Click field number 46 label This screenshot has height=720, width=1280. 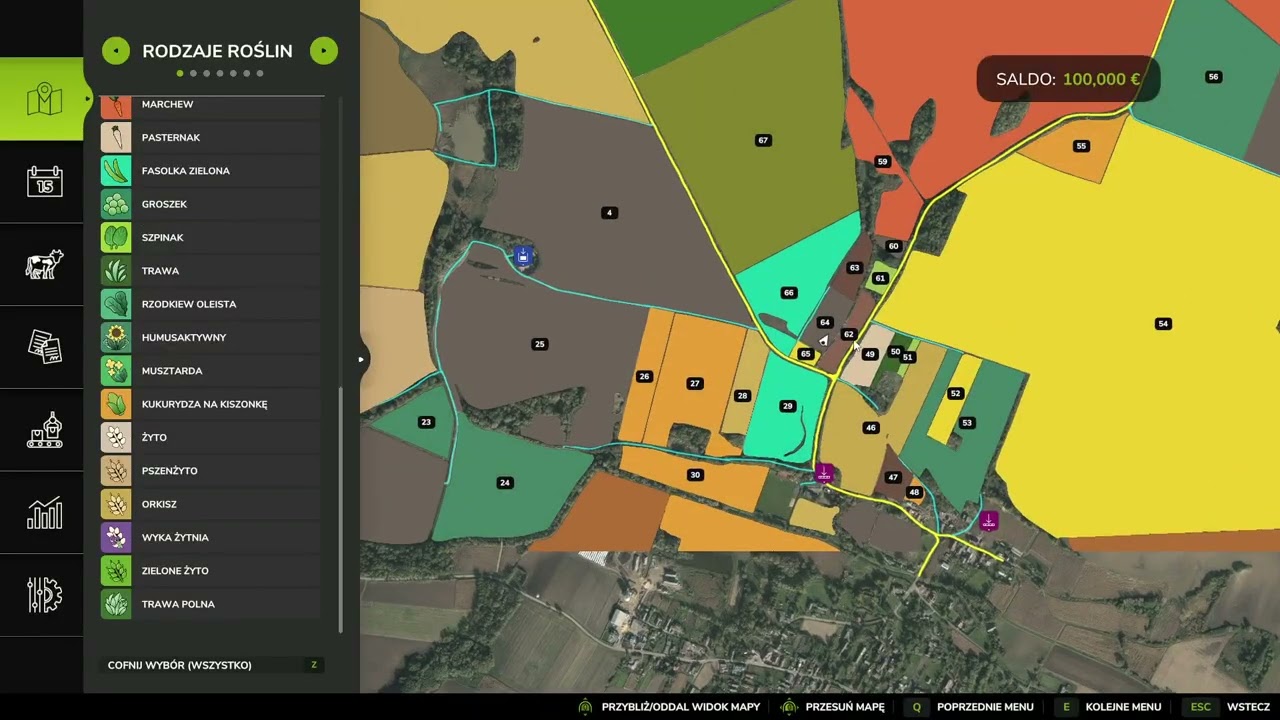[871, 427]
